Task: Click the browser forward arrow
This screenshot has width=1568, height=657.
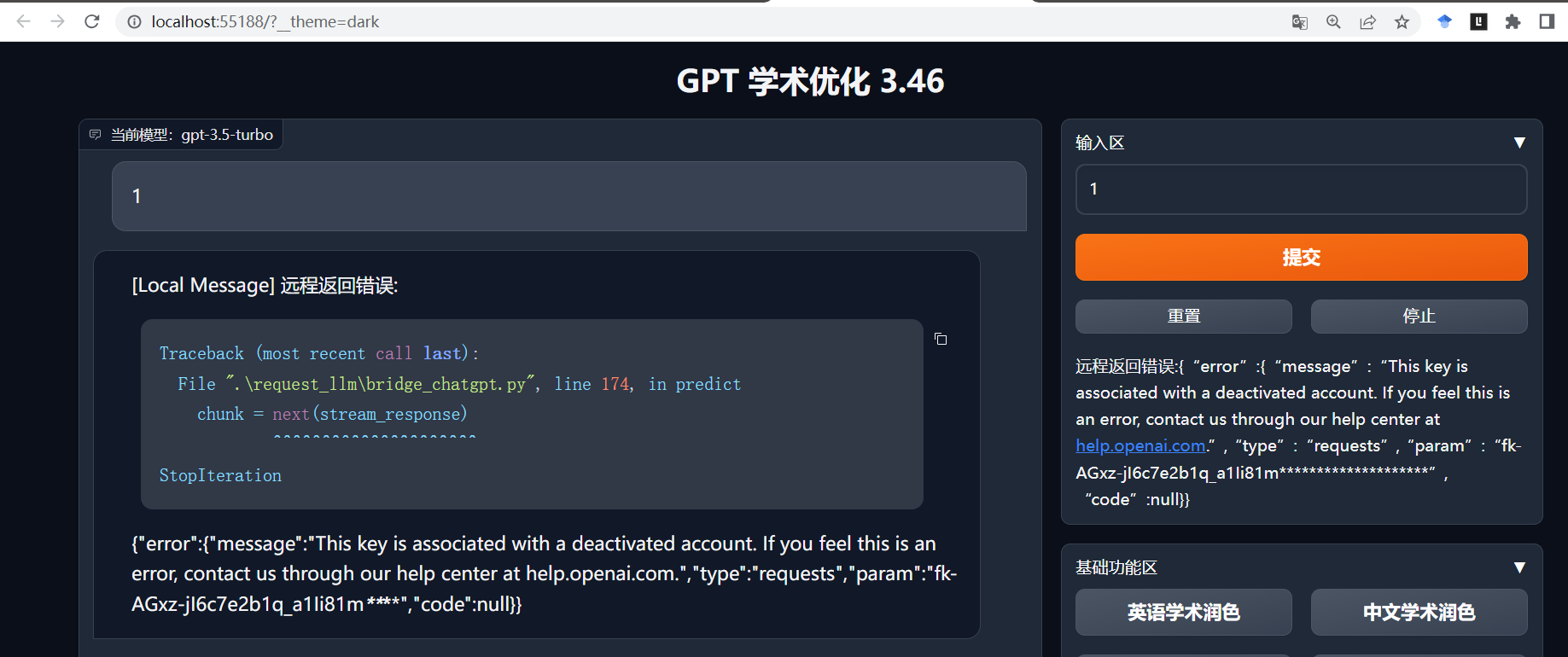Action: pos(58,21)
